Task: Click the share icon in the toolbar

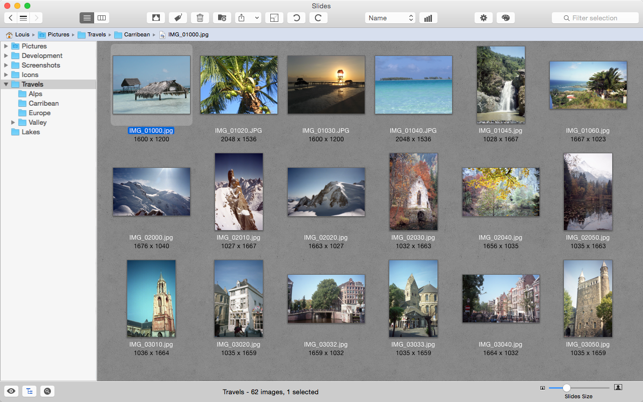Action: [x=242, y=18]
